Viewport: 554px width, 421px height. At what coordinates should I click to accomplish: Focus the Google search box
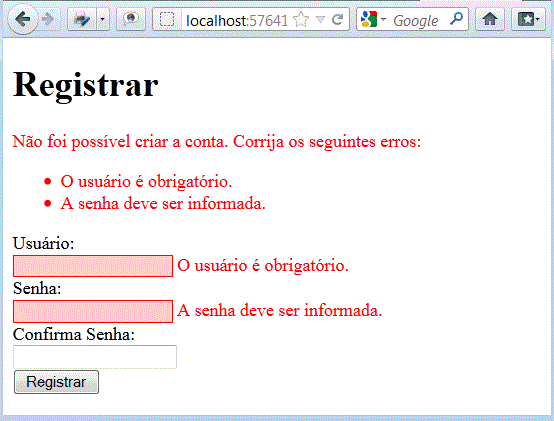point(417,20)
